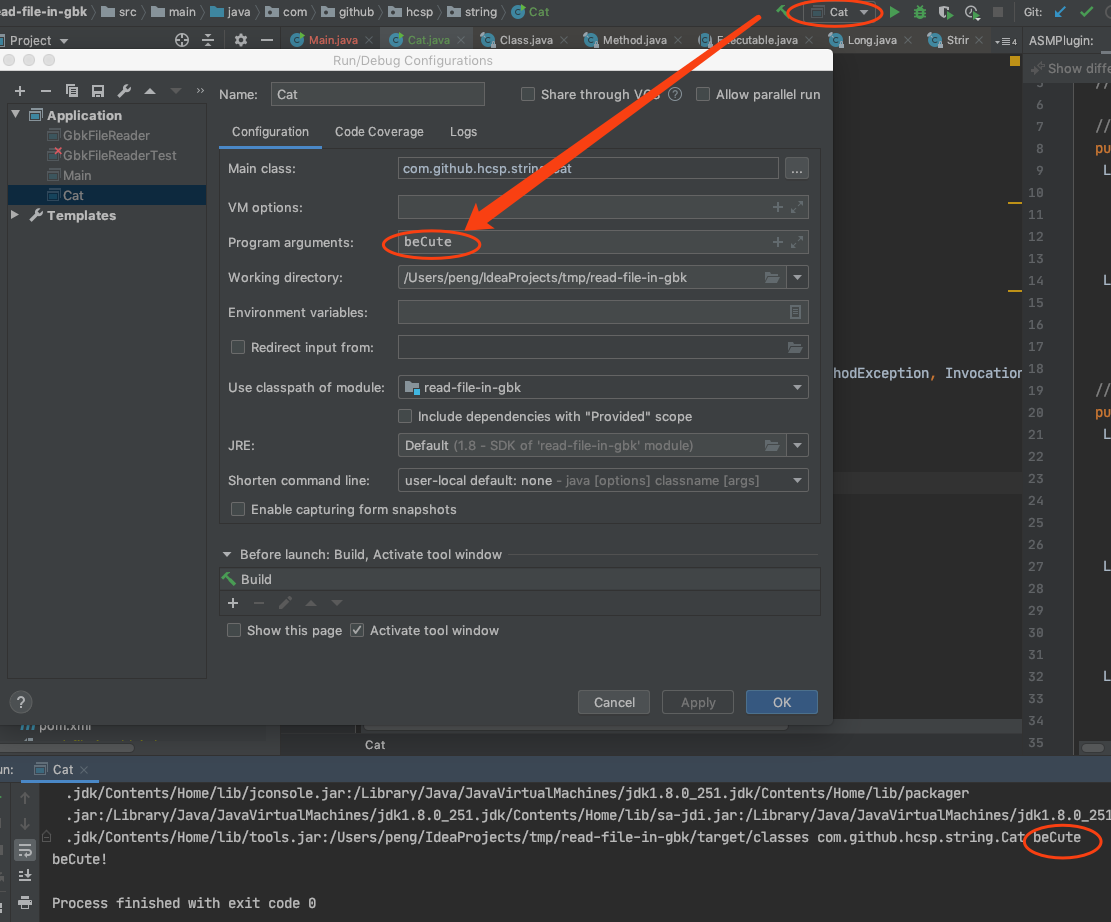Run with coverage shield icon
The width and height of the screenshot is (1111, 922).
click(945, 12)
